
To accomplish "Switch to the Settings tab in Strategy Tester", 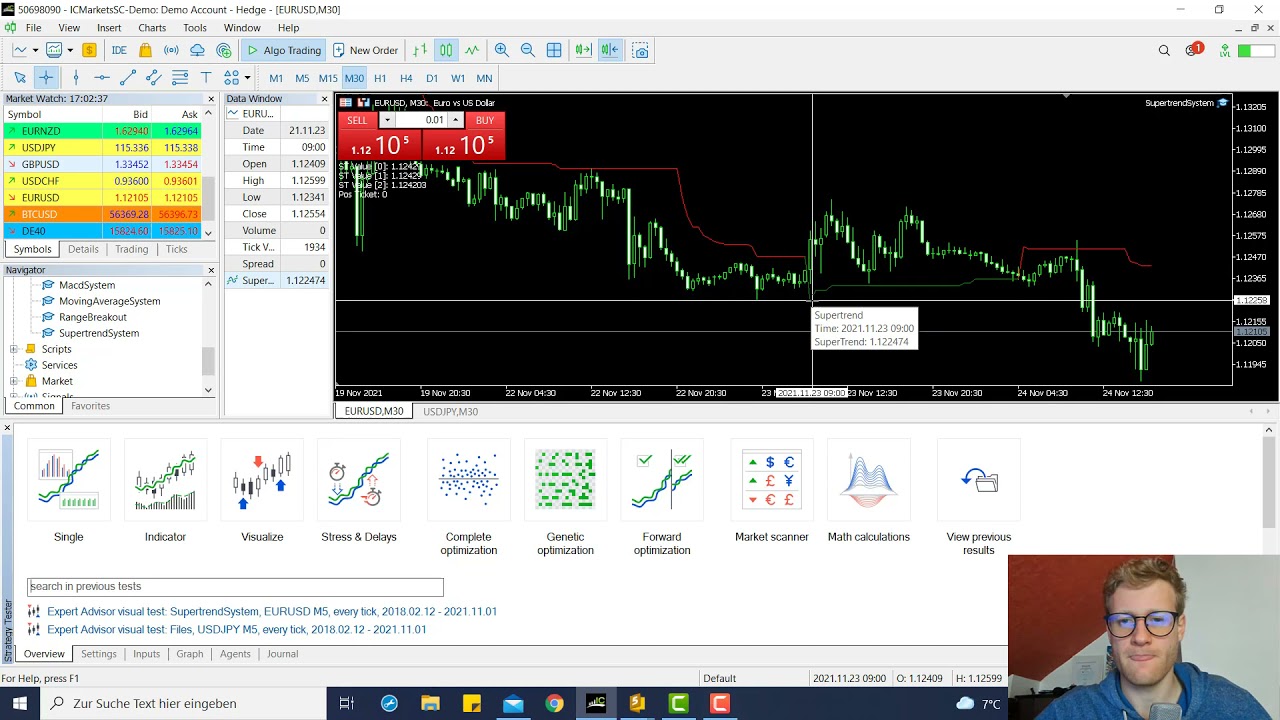I will (x=99, y=654).
